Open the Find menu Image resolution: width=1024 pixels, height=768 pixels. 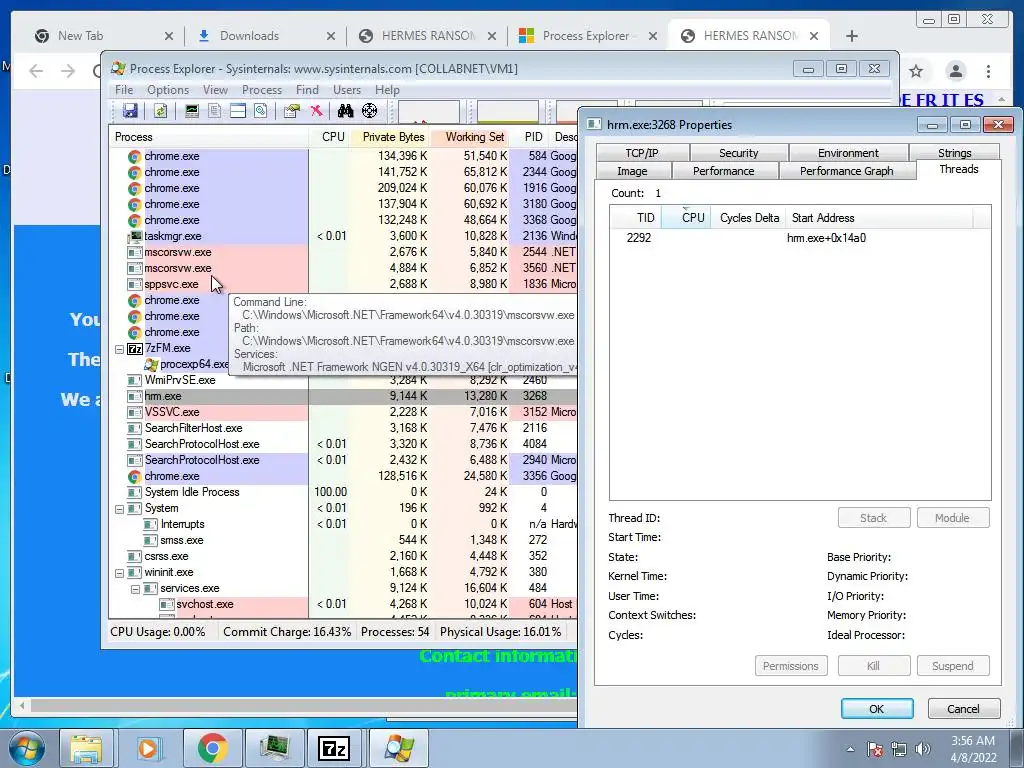point(307,90)
